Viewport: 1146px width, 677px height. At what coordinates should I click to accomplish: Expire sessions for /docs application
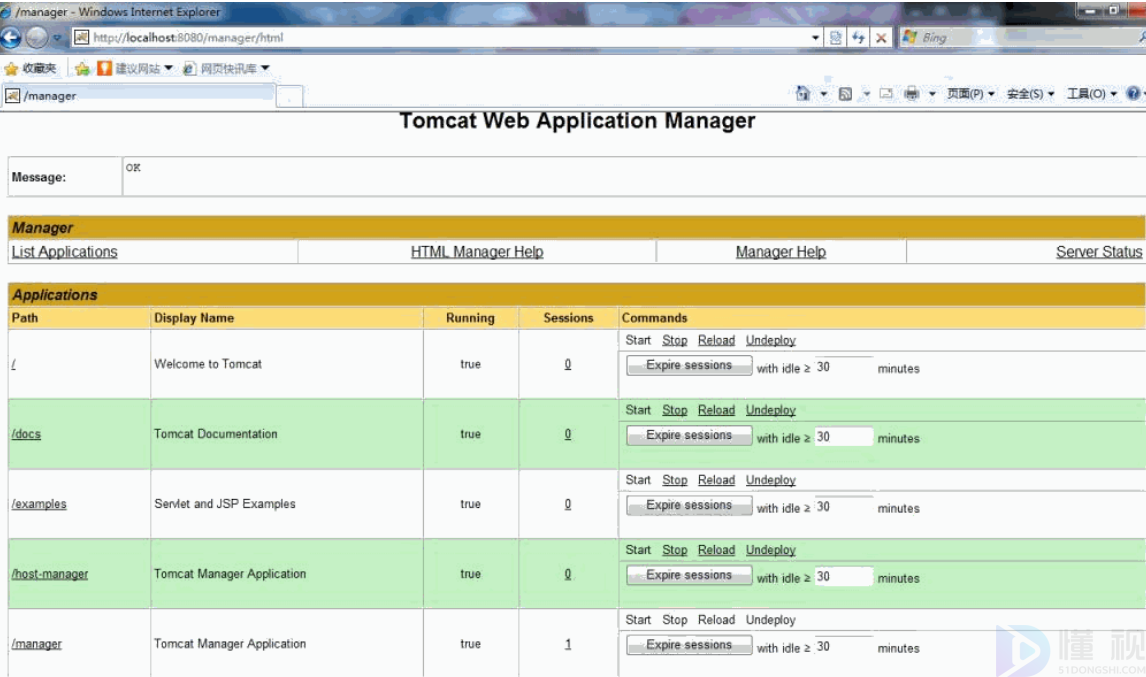tap(689, 436)
